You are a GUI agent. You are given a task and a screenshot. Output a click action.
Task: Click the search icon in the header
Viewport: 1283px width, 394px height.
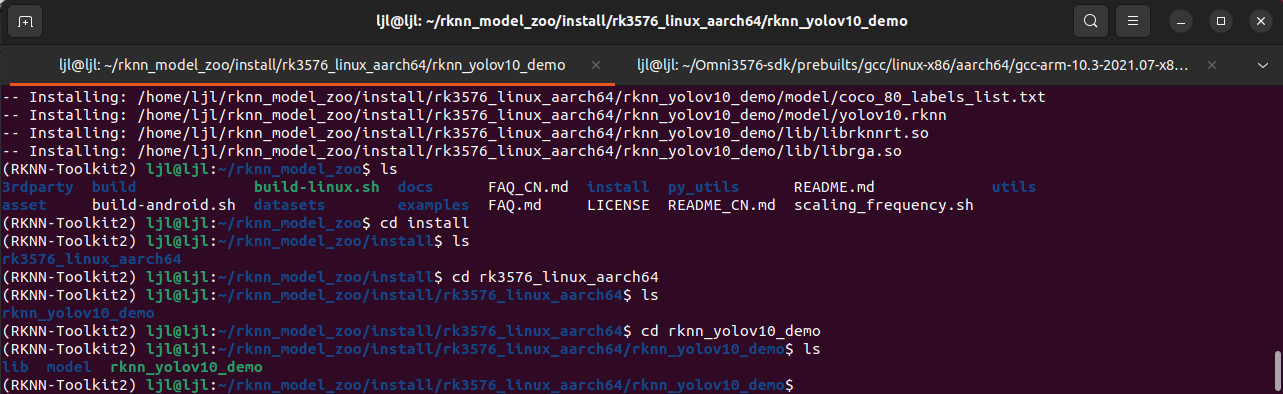click(1091, 21)
